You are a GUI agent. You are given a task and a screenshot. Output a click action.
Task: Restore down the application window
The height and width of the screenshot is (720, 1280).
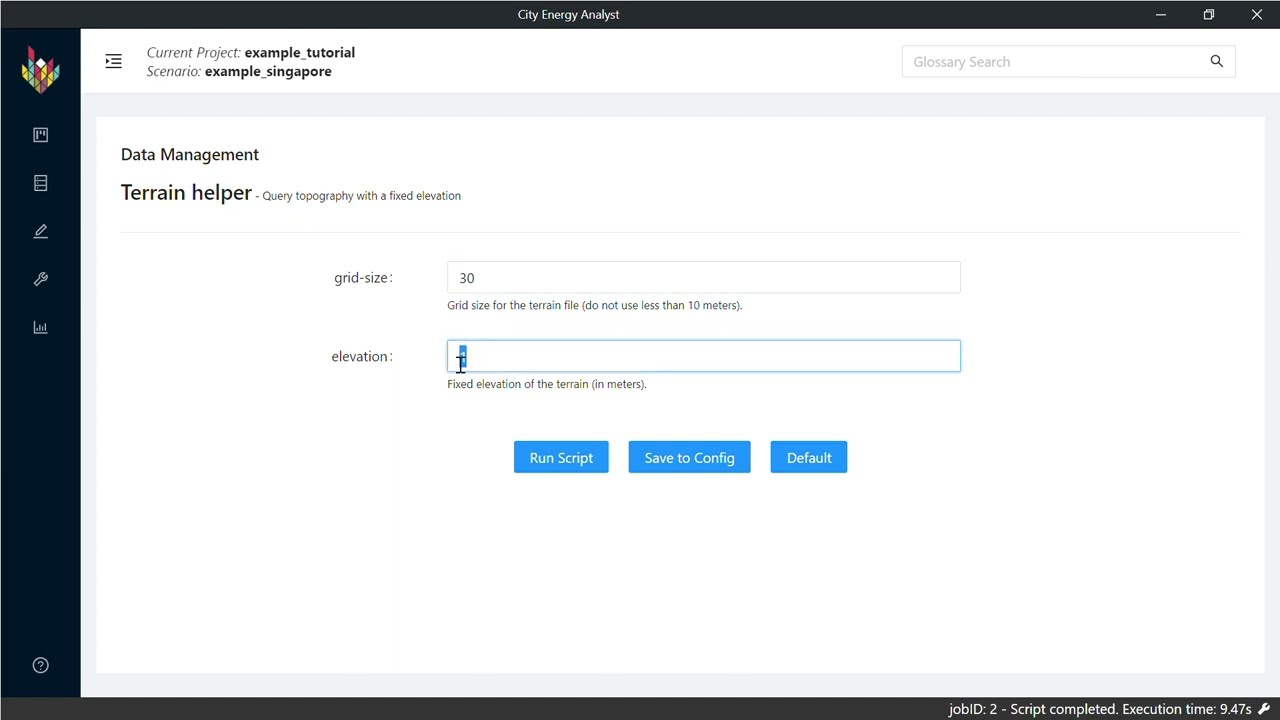click(1209, 14)
